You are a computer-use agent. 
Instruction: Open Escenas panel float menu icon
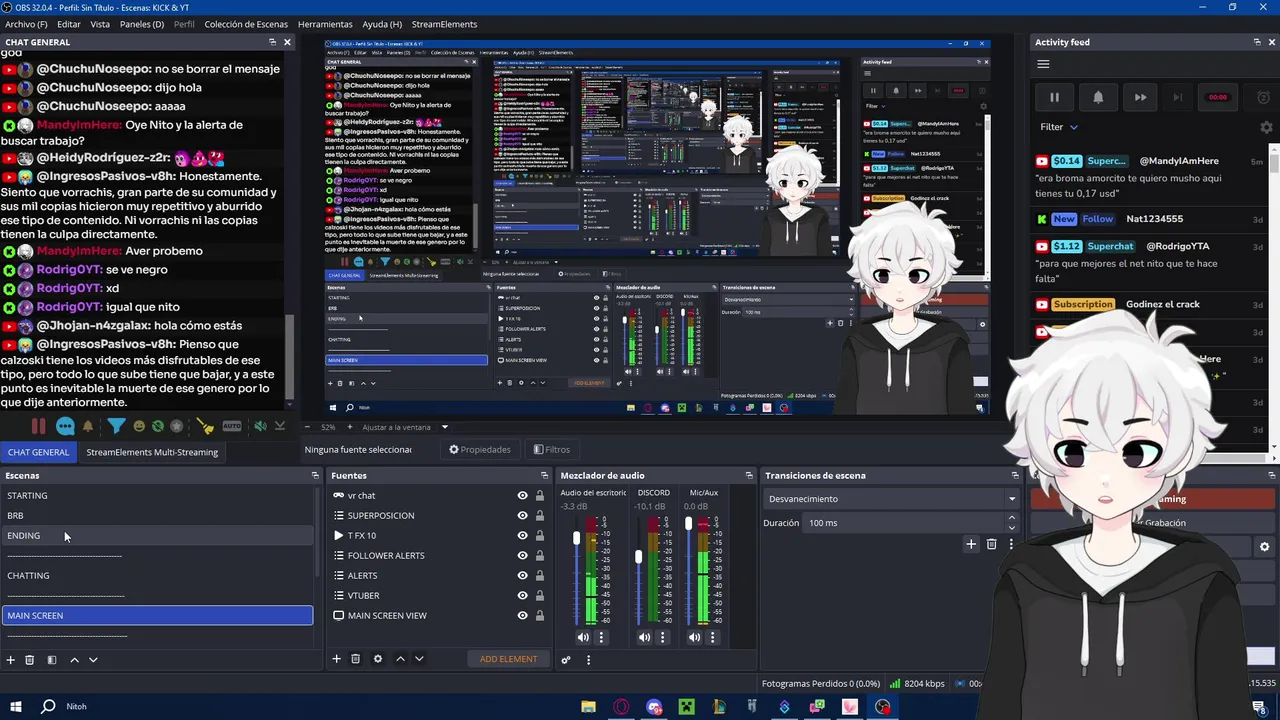tap(315, 476)
